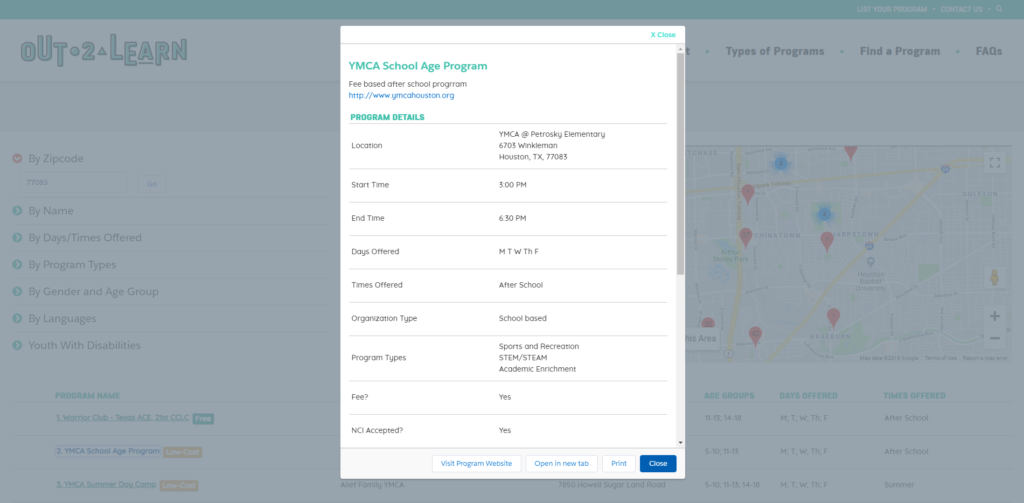Click the School based organization type value

tap(522, 318)
